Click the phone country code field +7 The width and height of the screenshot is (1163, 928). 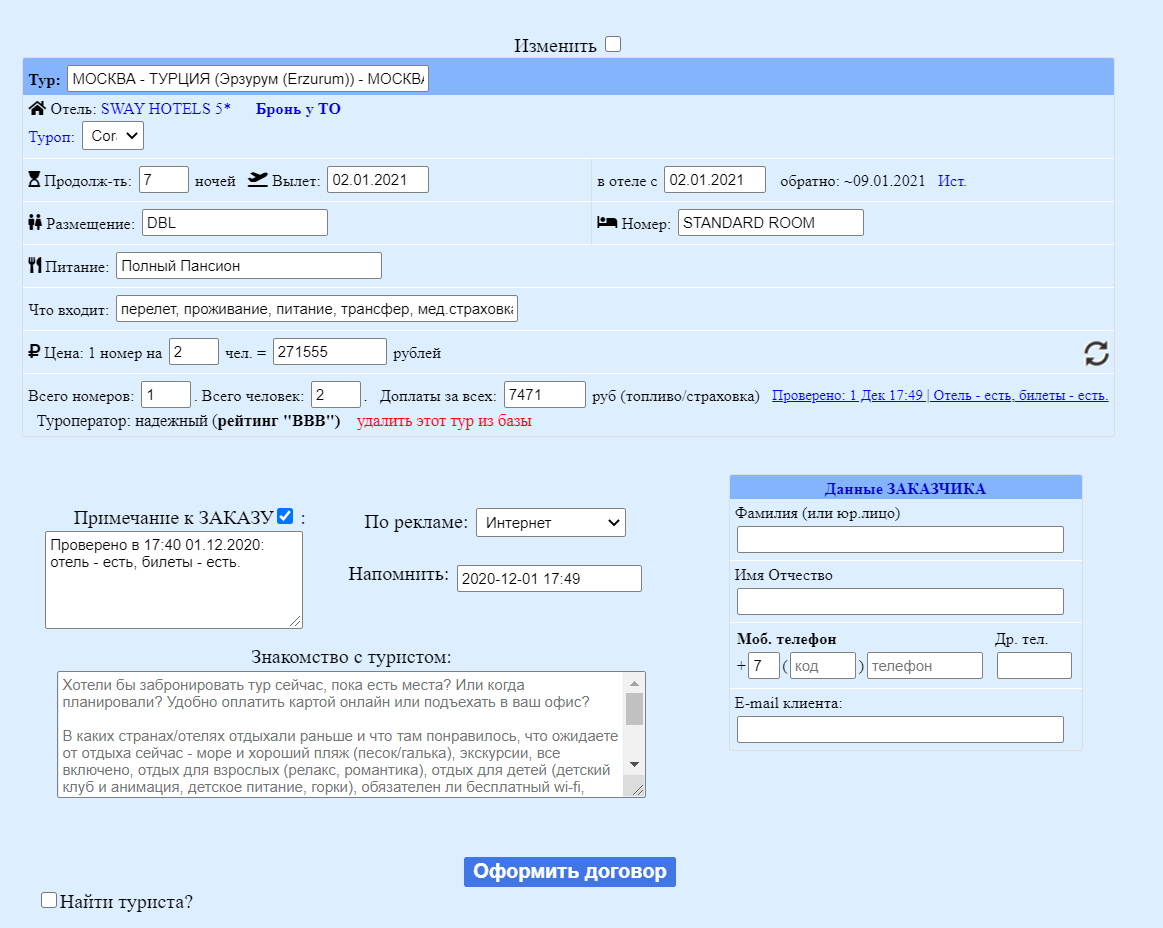[763, 665]
